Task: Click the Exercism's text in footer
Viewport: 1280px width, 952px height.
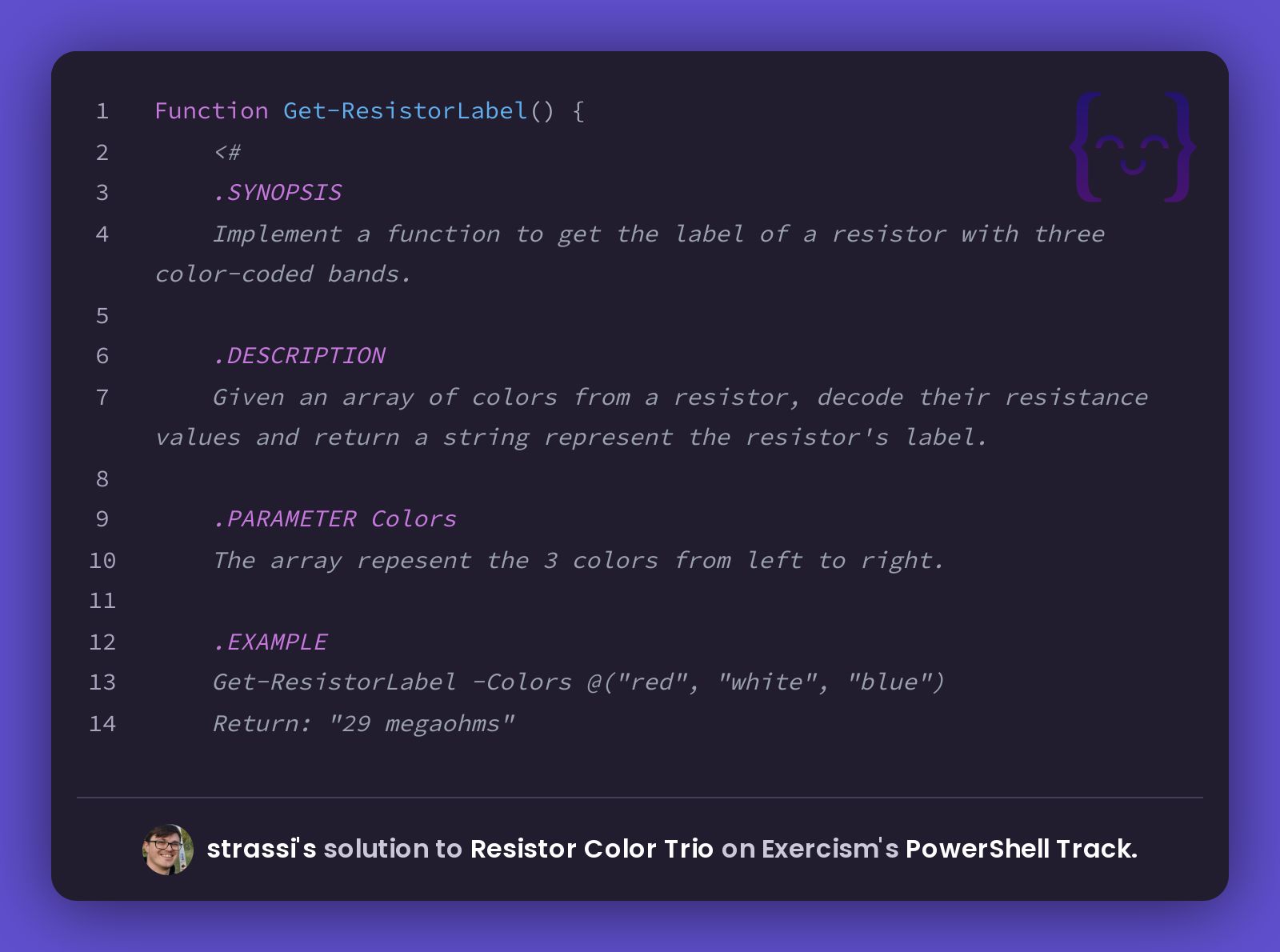Action: [830, 849]
